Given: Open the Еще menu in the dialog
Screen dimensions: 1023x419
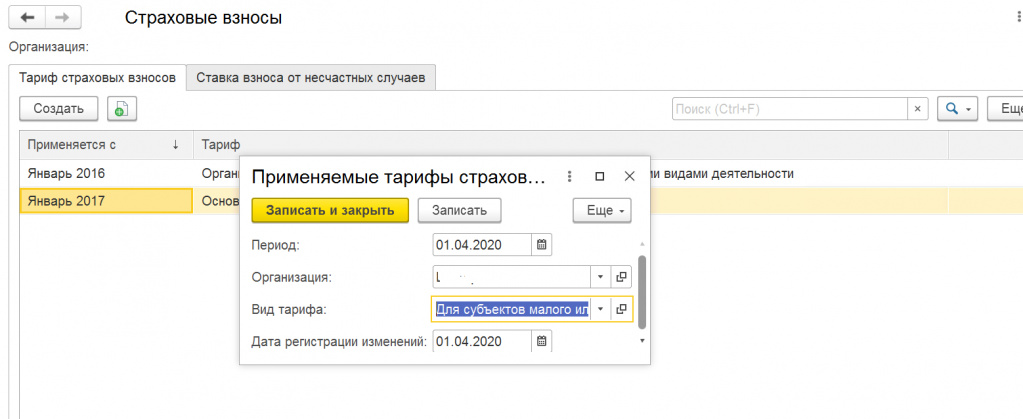Looking at the screenshot, I should click(602, 211).
